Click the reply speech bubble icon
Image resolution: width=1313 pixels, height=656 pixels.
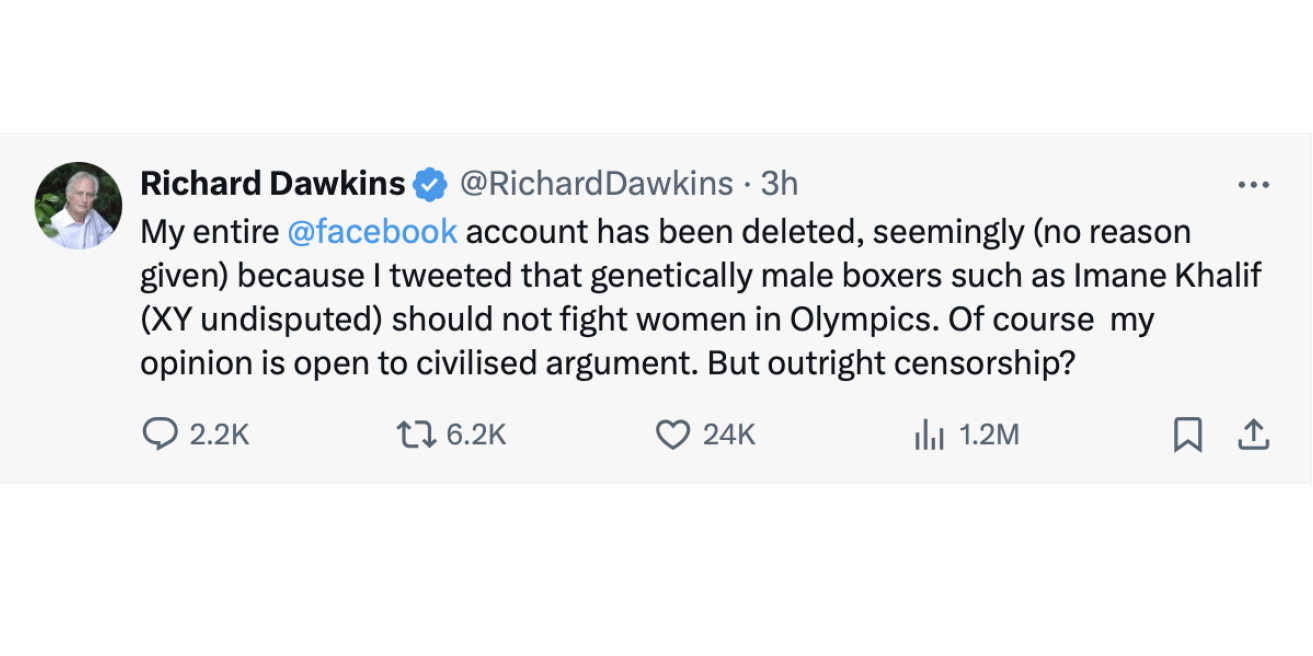point(160,434)
